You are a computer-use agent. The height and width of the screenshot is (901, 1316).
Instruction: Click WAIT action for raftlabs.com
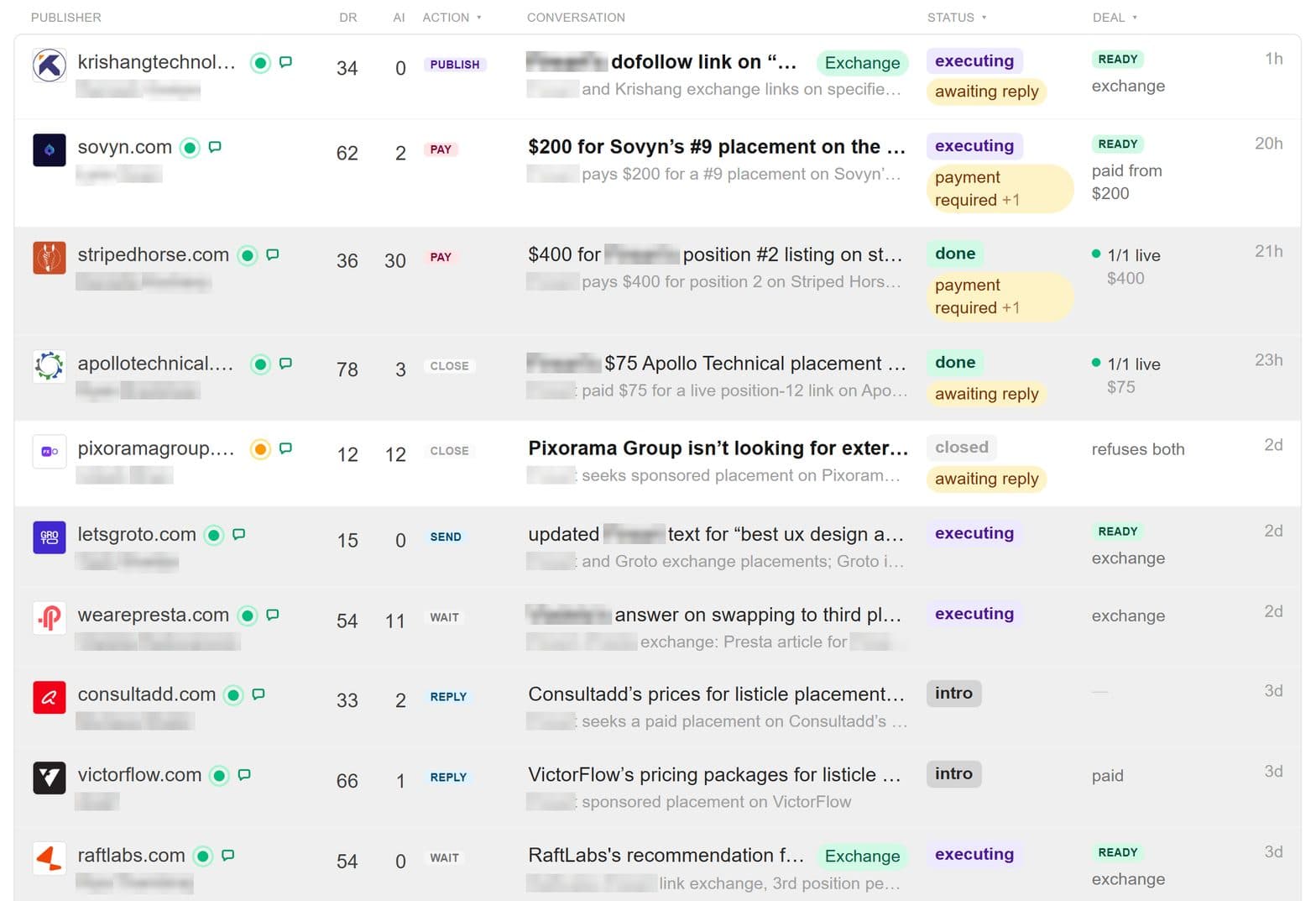click(x=444, y=858)
